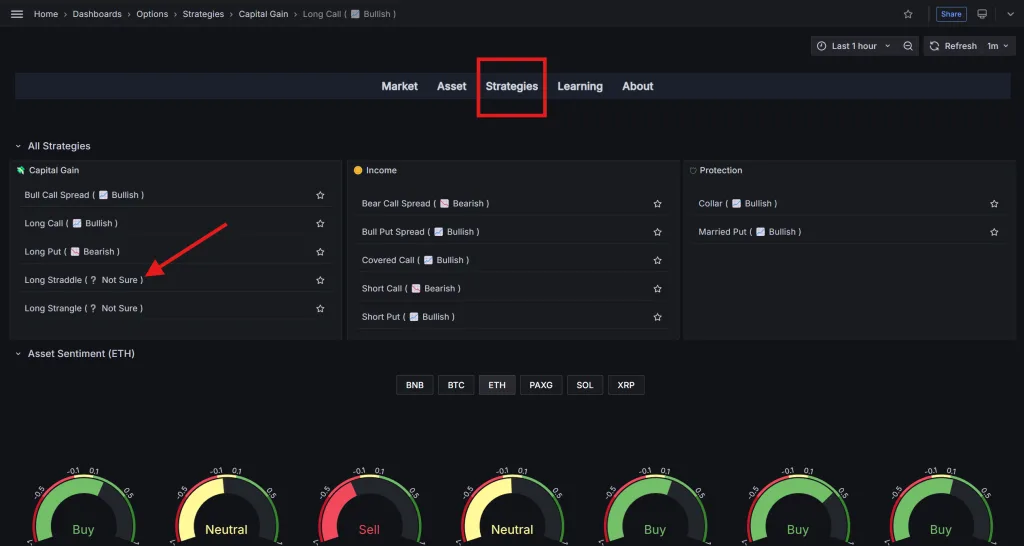Screen dimensions: 1024x546
Task: Open the 1m refresh interval dropdown
Action: click(x=998, y=46)
